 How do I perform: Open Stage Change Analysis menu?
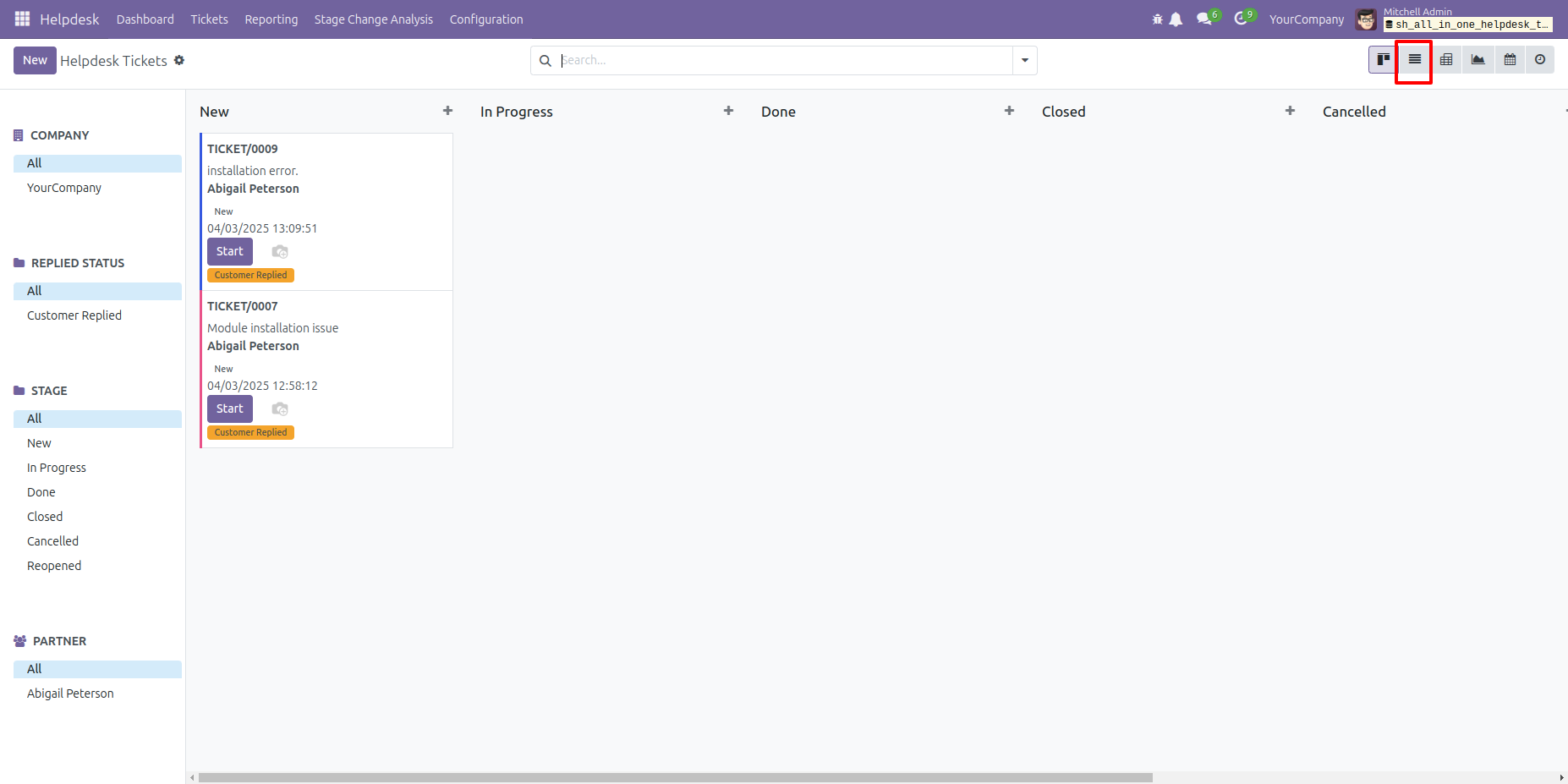(x=374, y=19)
